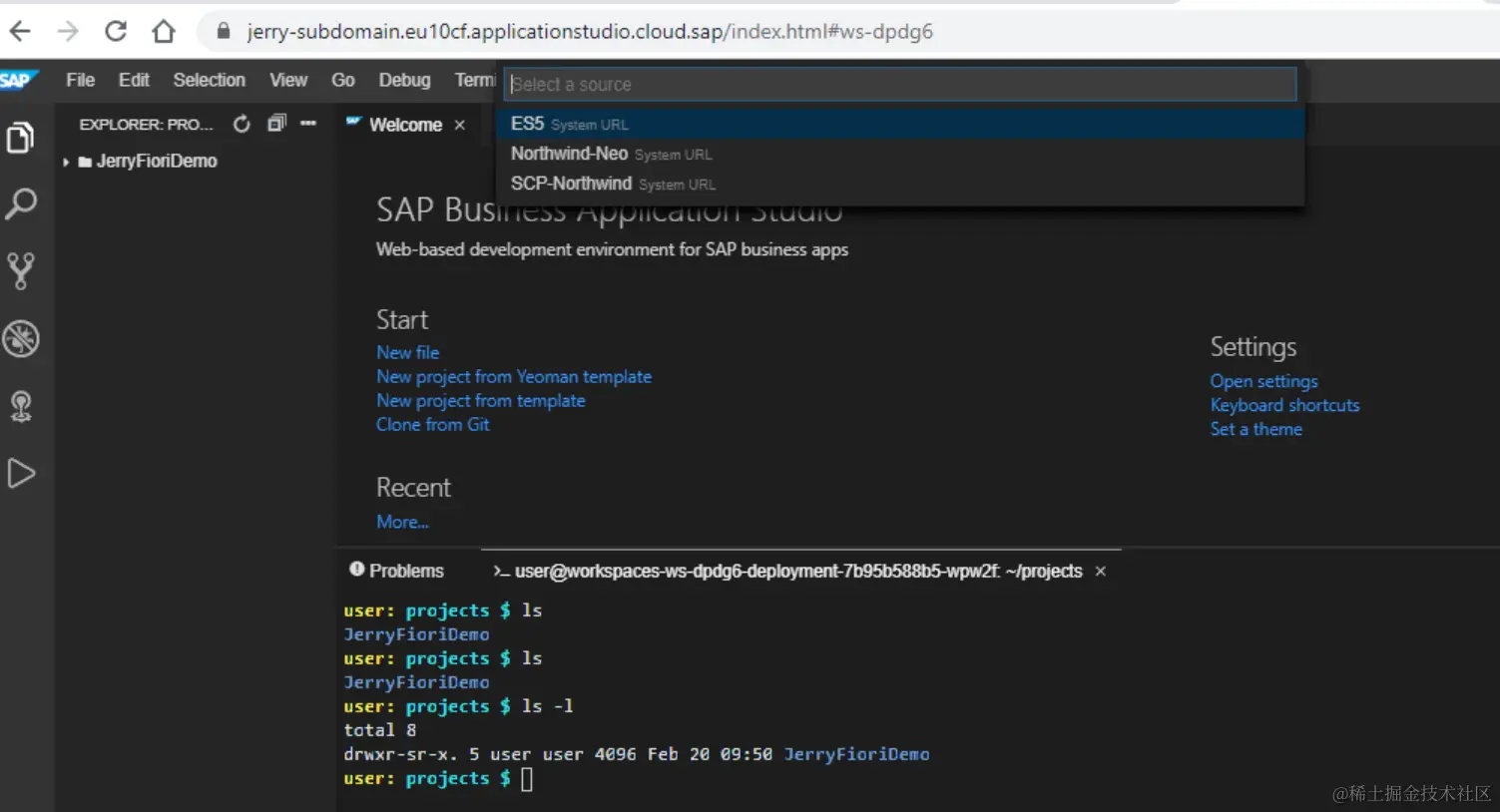Viewport: 1500px width, 812px height.
Task: Click the terminal prompt cursor
Action: coord(527,779)
